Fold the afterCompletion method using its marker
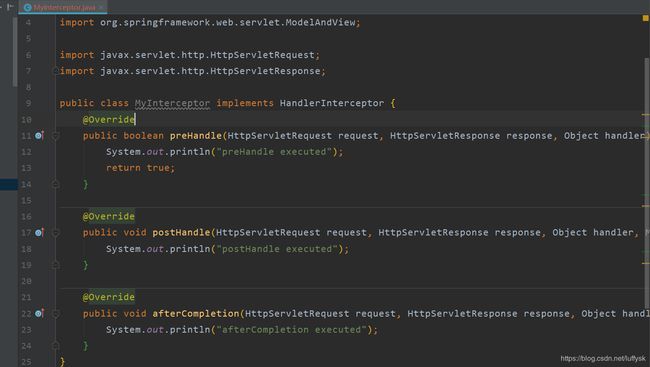Screen dimensions: 650x367 click(x=56, y=314)
